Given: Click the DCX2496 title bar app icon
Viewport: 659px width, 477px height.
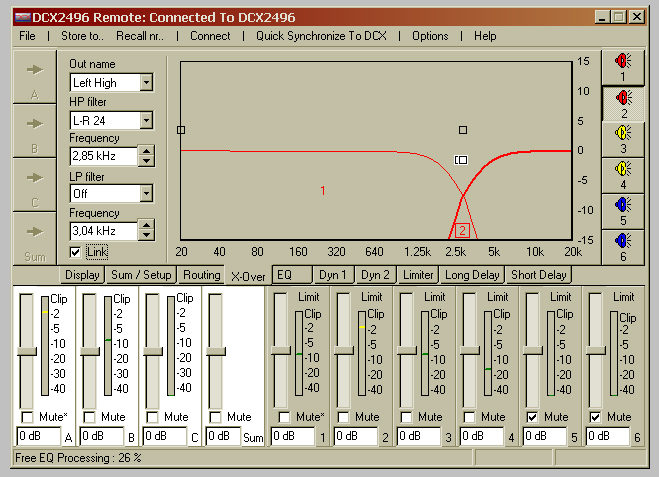Looking at the screenshot, I should 23,17.
